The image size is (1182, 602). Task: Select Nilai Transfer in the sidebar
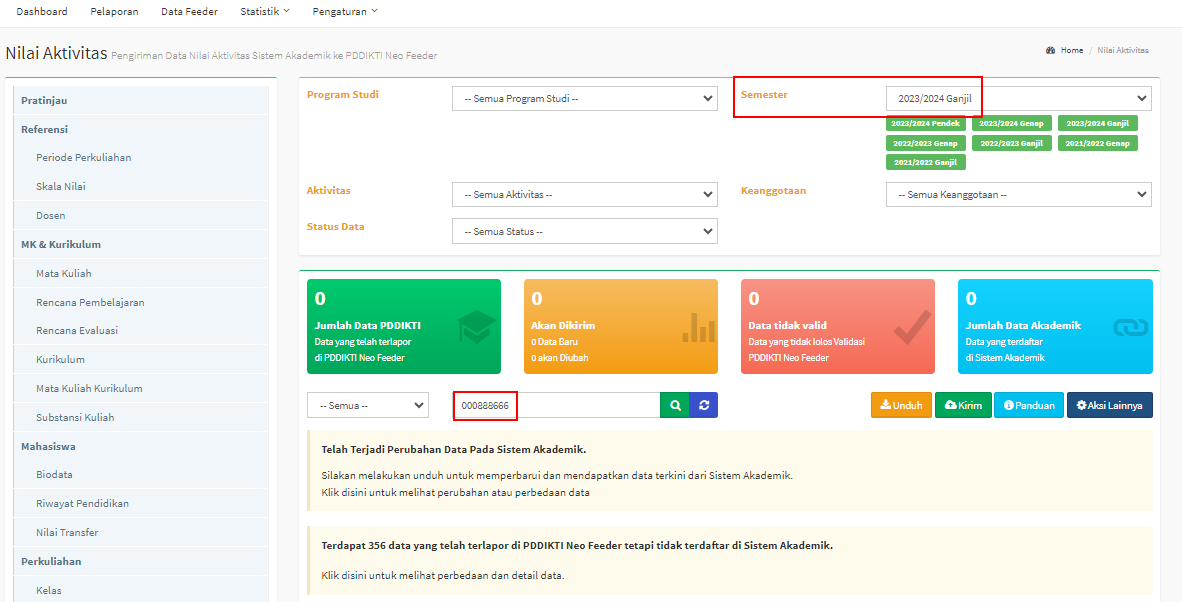[x=141, y=533]
